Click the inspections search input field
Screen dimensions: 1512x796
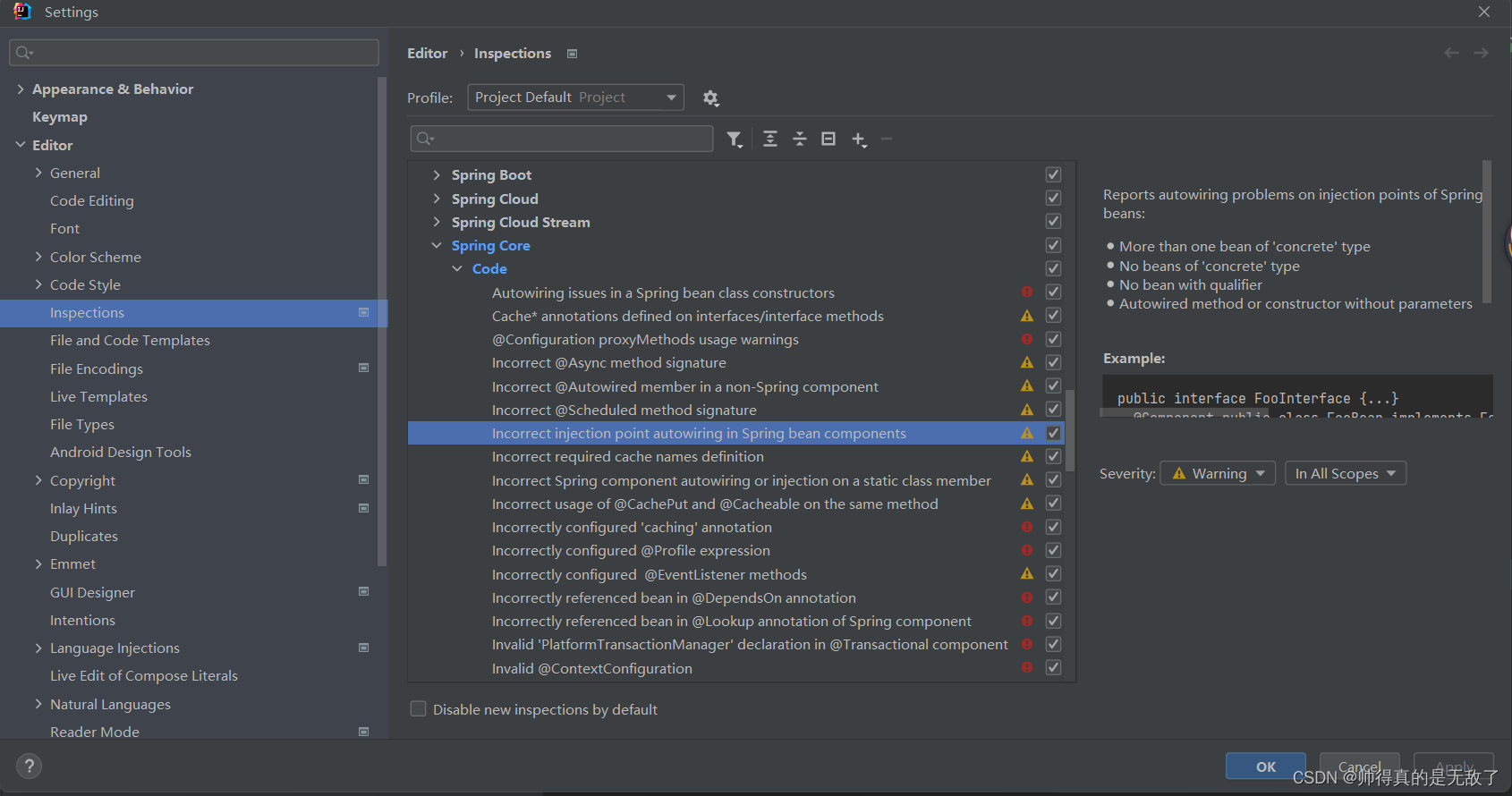tap(562, 139)
